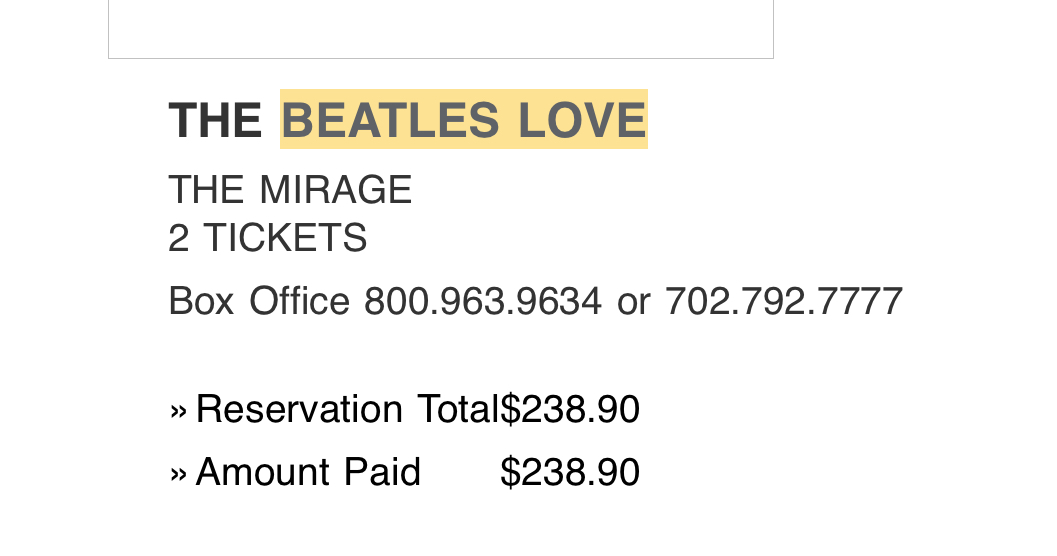
Task: Click the bullet arrow beside Amount Paid
Action: point(178,472)
